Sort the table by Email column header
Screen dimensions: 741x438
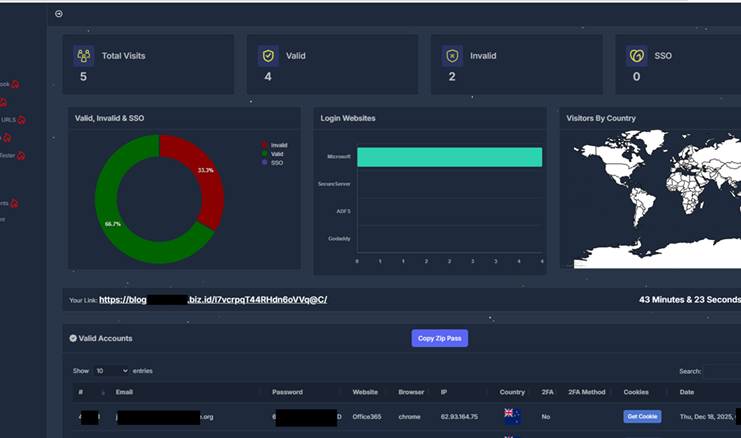125,392
